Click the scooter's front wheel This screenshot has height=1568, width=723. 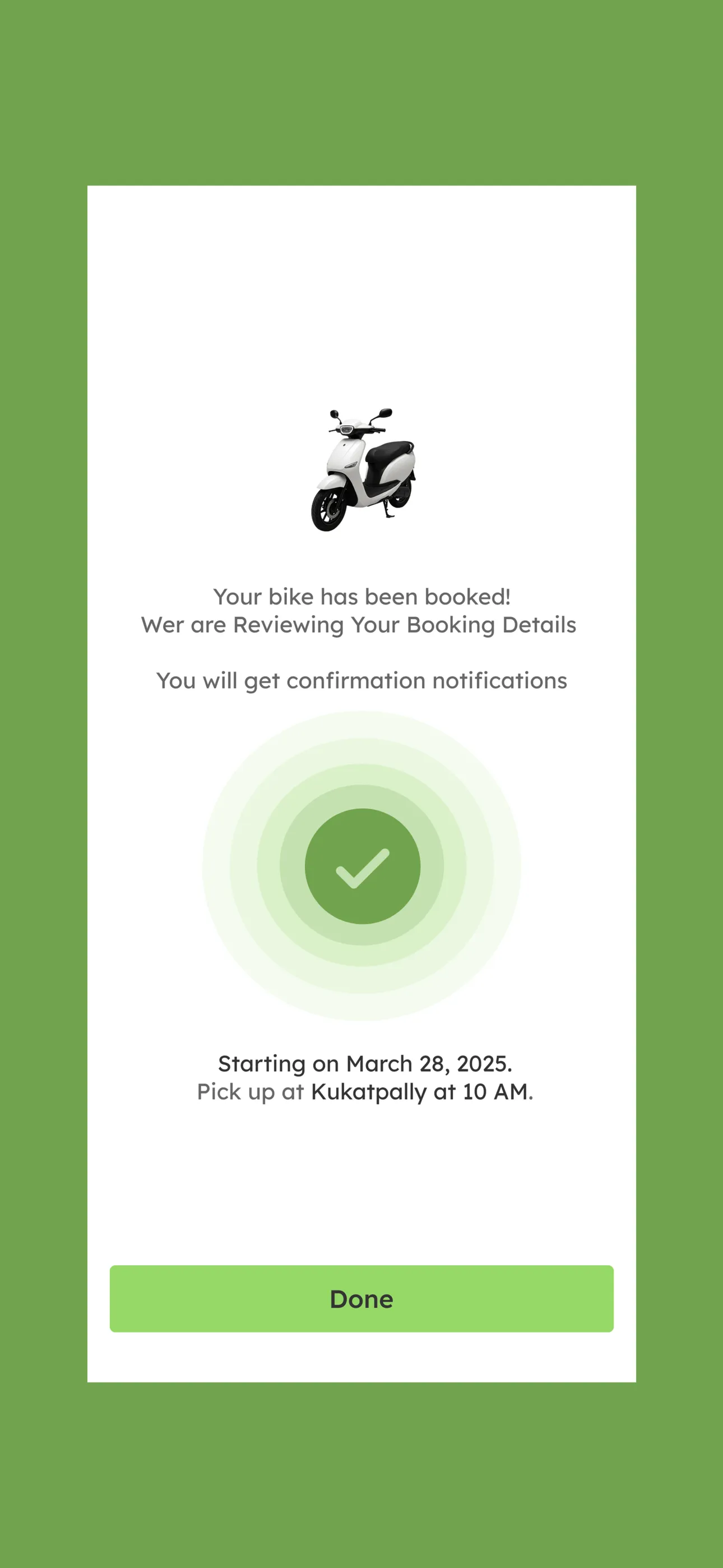click(x=328, y=508)
